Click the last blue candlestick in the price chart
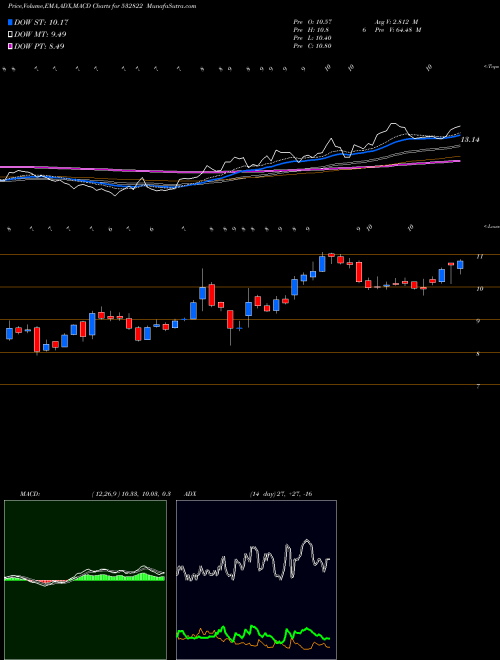Viewport: 500px width, 660px height. point(460,265)
